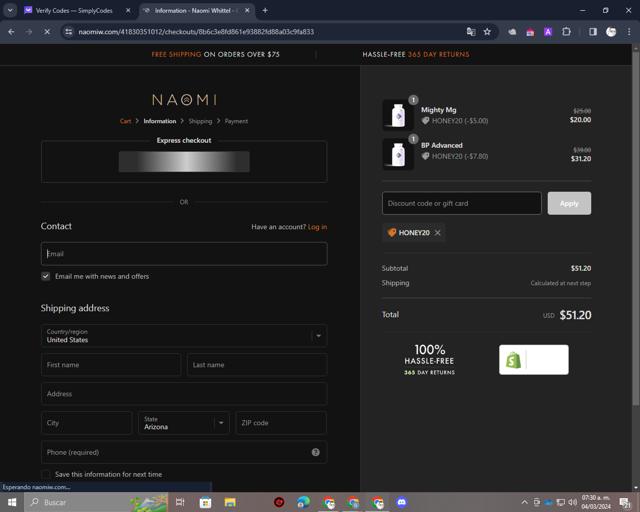
Task: Open the Chrome profile avatar
Action: pyautogui.click(x=611, y=31)
